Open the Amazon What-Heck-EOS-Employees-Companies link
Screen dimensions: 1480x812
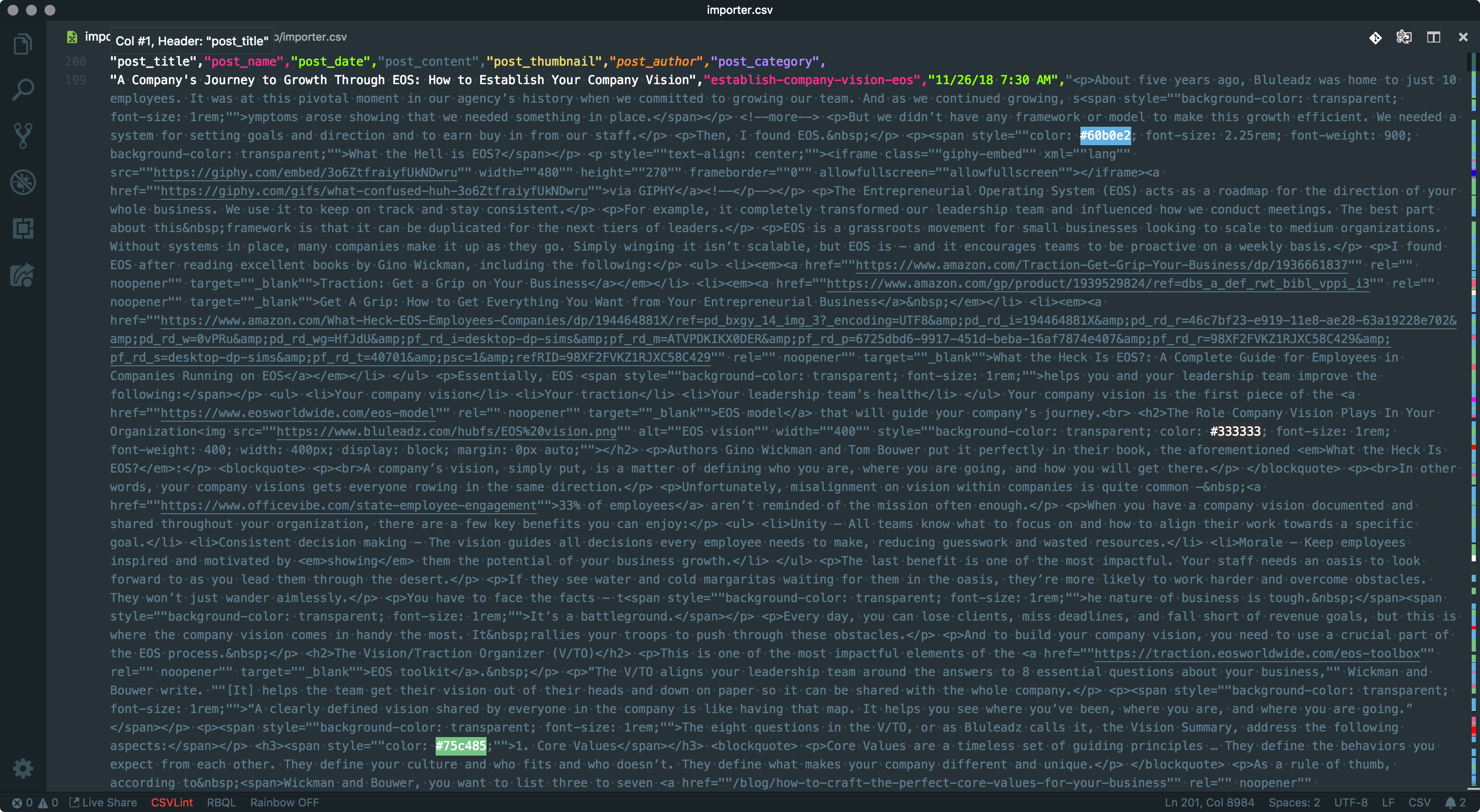coord(783,339)
